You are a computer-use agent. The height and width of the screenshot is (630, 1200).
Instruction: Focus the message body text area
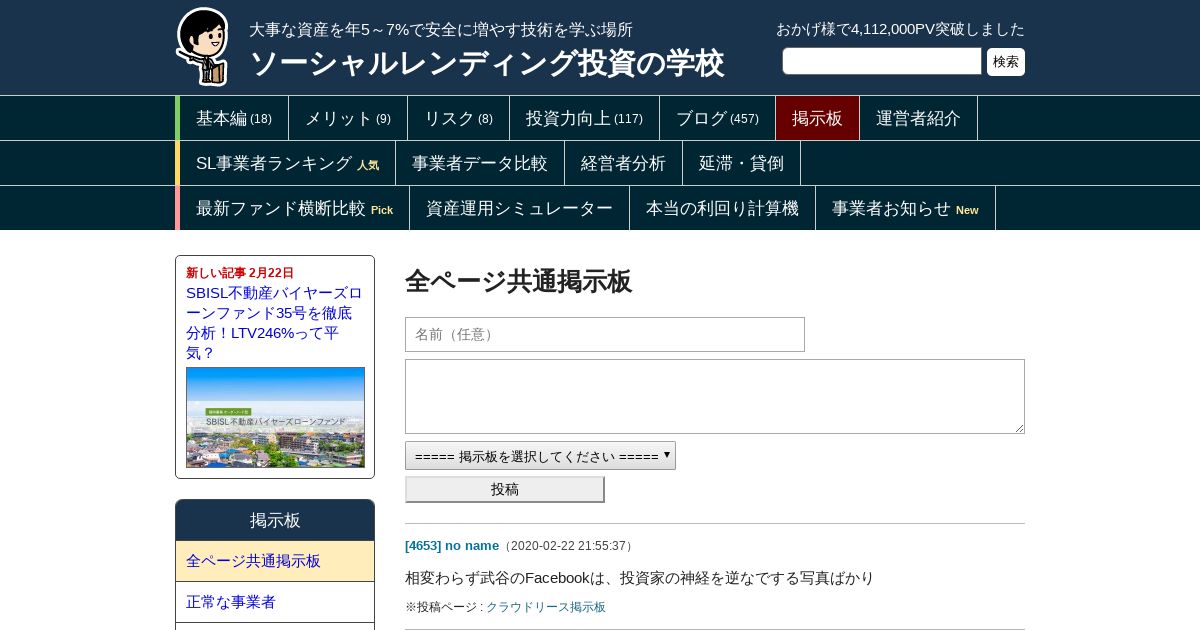click(715, 396)
